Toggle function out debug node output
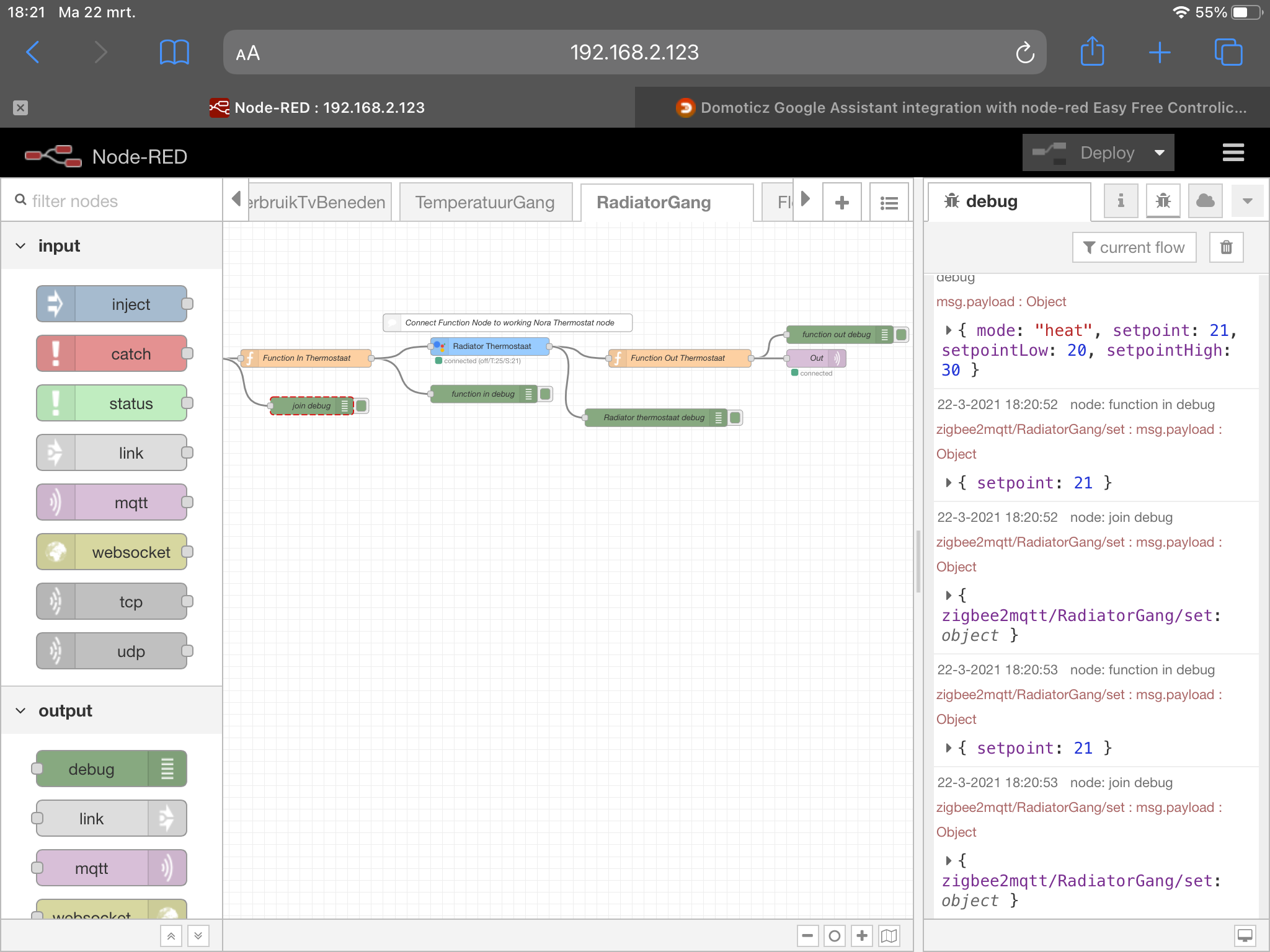 tap(901, 335)
